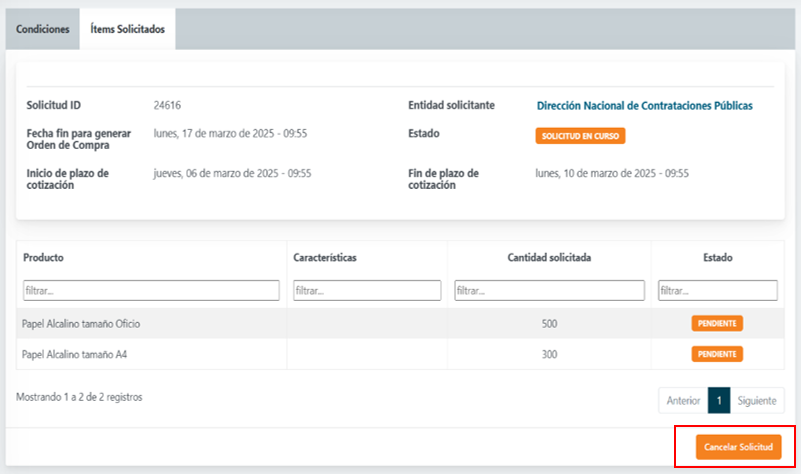Focus the Características filter field
This screenshot has width=801, height=475.
(367, 290)
